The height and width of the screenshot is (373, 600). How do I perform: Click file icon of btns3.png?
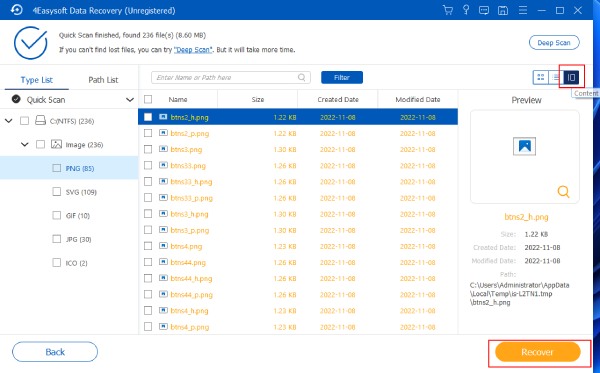(163, 149)
